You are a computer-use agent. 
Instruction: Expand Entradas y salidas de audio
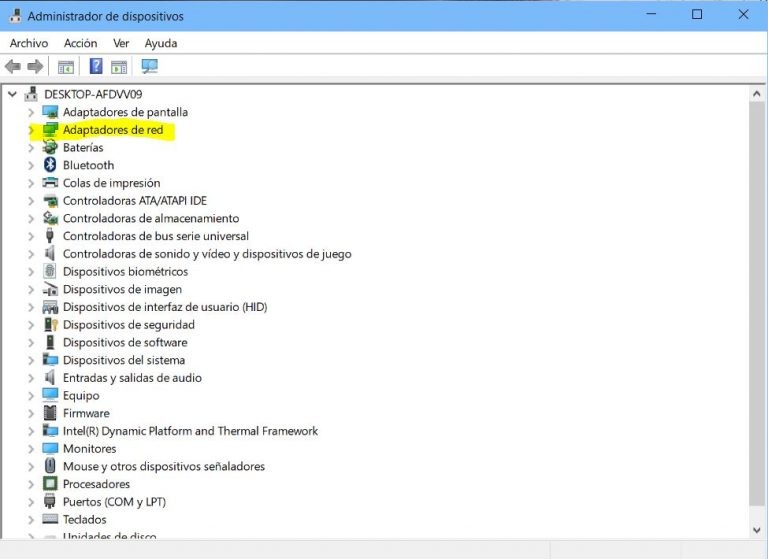31,378
